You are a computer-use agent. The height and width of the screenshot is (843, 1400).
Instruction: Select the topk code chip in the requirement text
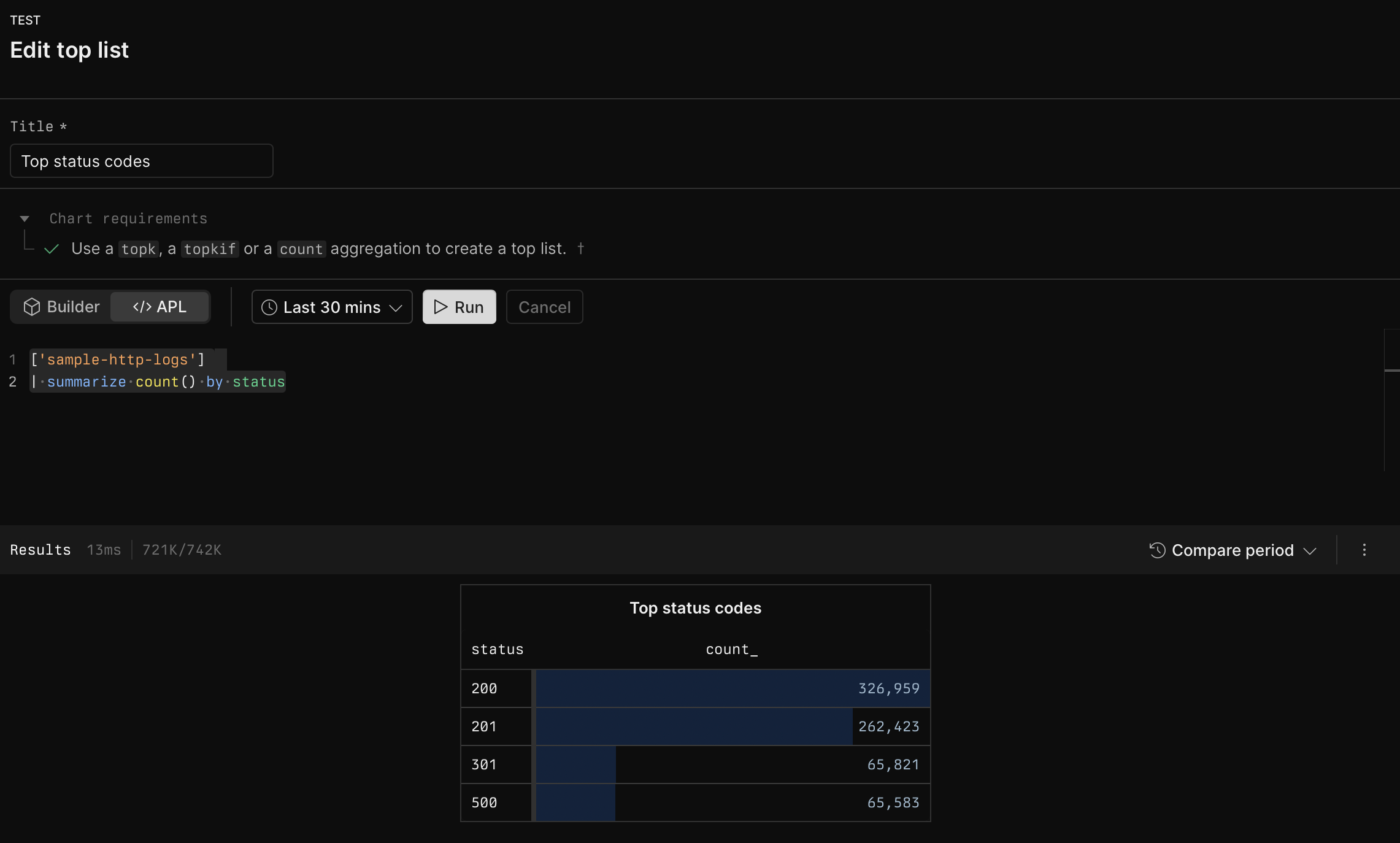138,249
